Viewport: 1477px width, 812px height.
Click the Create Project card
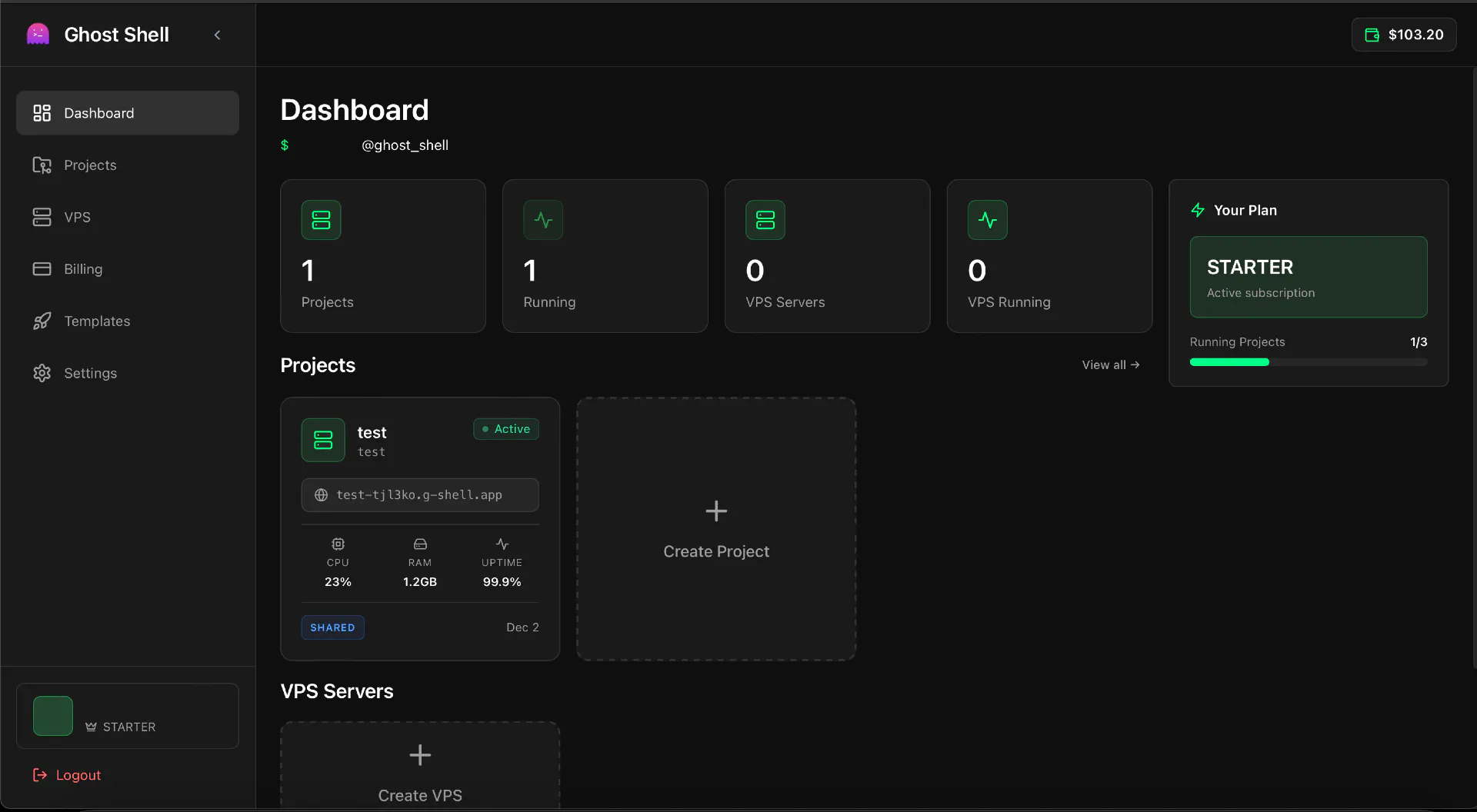[716, 529]
